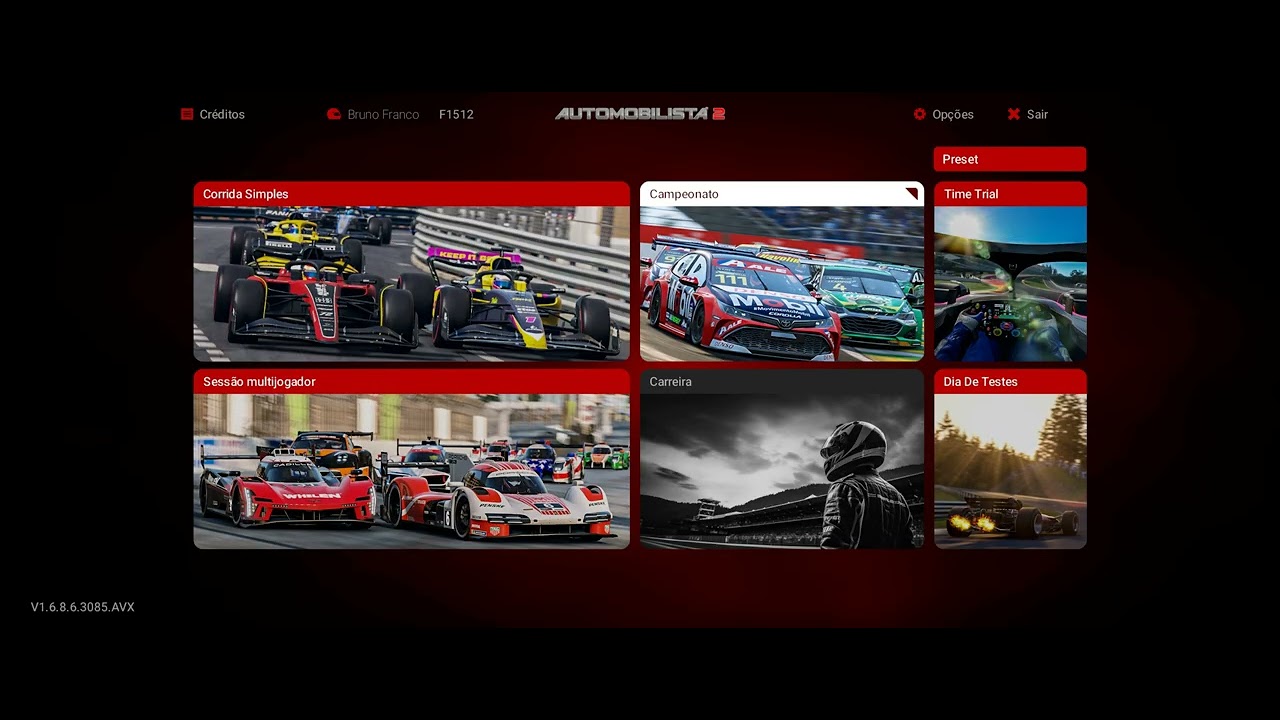Viewport: 1280px width, 720px height.
Task: Click the red X Sair icon
Action: (1014, 114)
